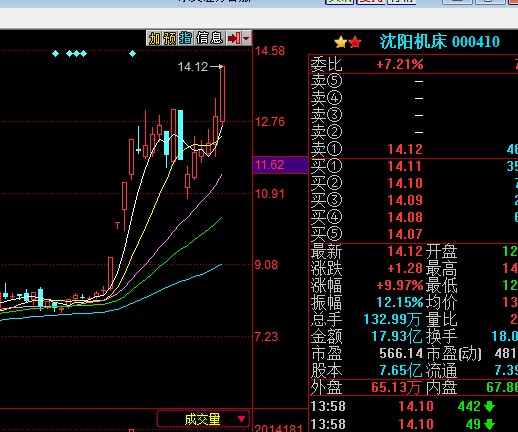Viewport: 518px width, 432px height.
Task: Click the 卖② row label
Action: pos(326,132)
